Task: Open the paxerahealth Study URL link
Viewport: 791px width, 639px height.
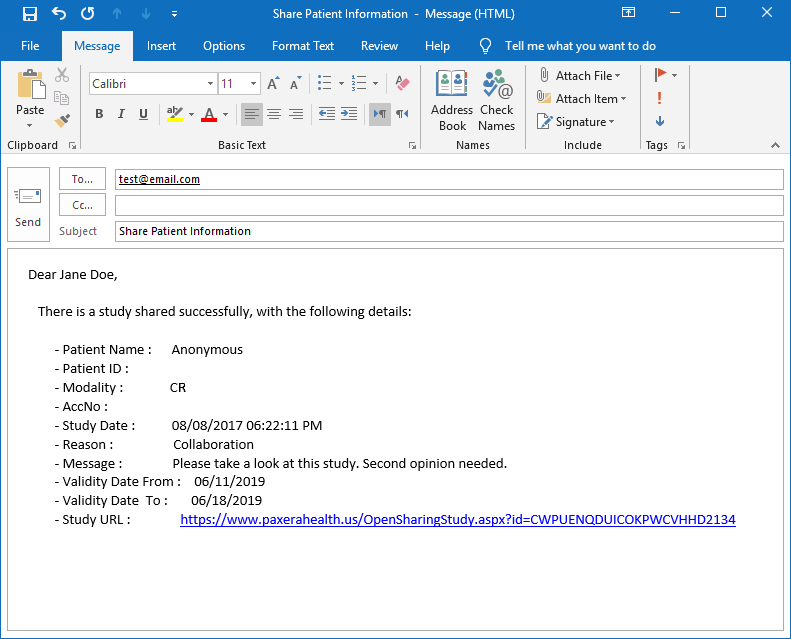Action: tap(457, 519)
